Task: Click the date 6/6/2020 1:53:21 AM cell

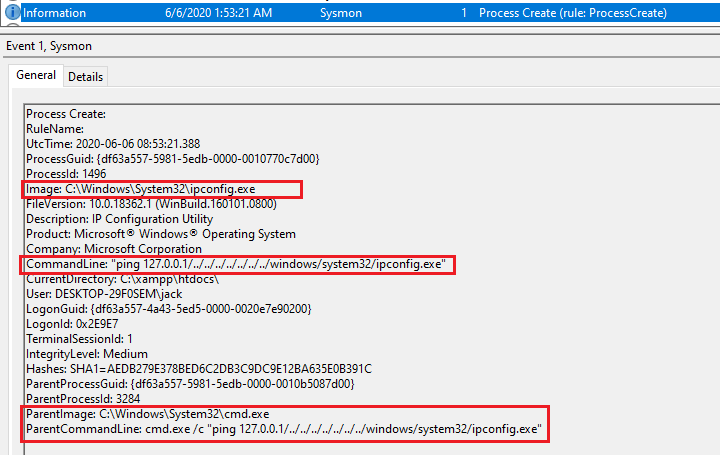Action: pos(219,13)
